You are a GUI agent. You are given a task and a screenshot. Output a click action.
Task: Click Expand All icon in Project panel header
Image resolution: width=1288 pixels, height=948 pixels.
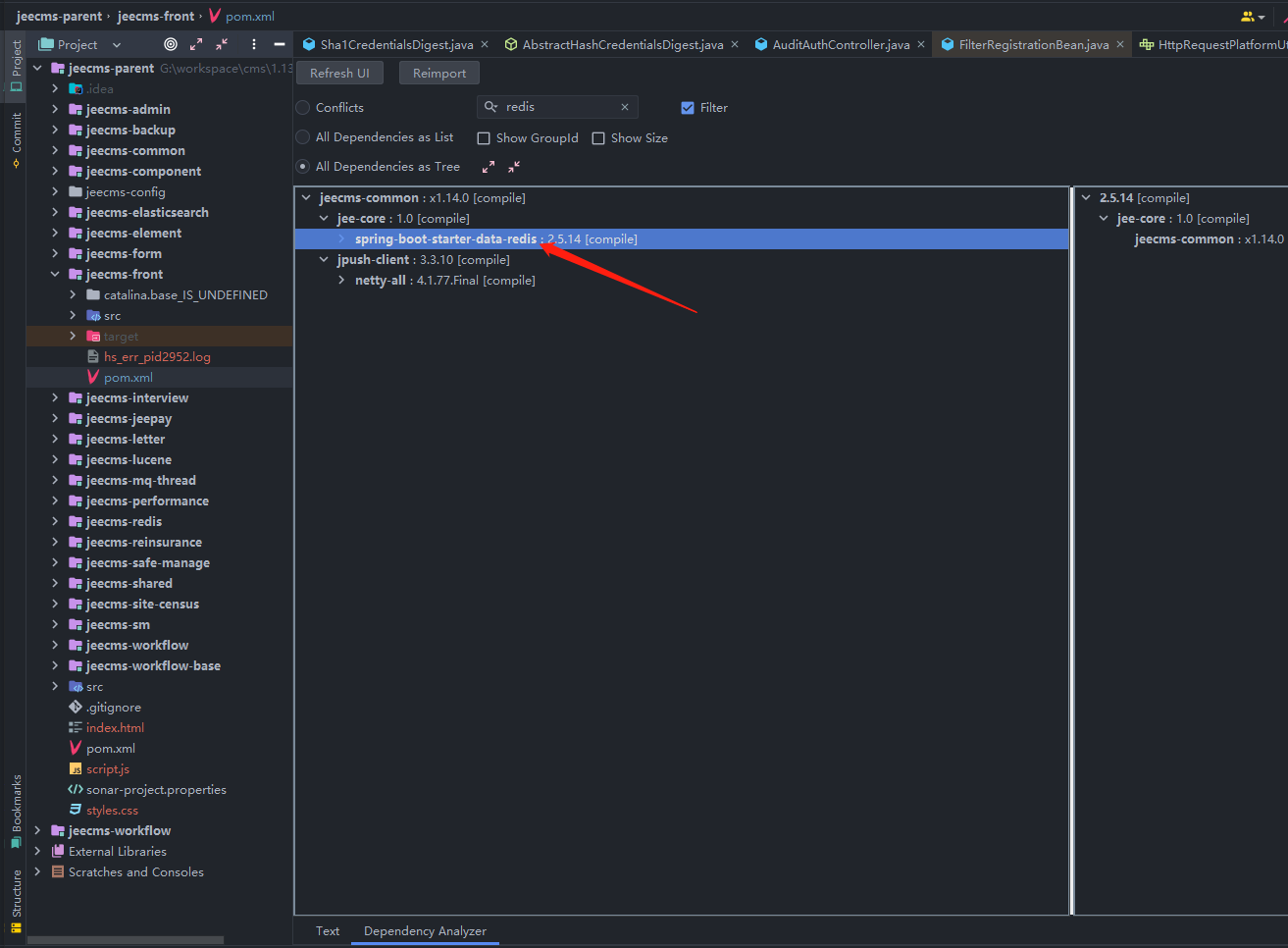(x=196, y=44)
